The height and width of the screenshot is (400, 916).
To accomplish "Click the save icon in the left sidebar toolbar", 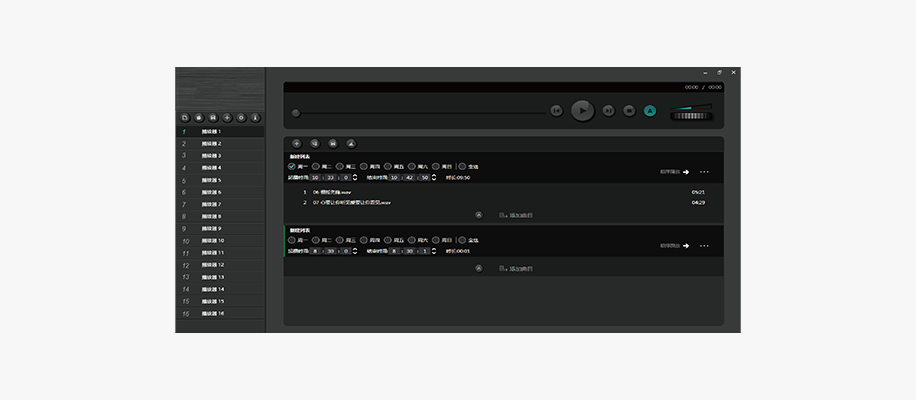I will point(213,118).
